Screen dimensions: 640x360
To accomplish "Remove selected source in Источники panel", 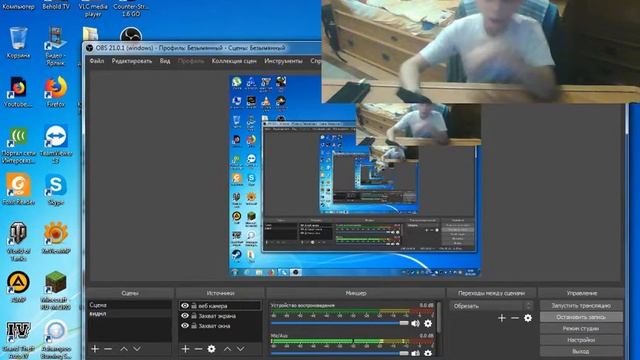I will 198,349.
